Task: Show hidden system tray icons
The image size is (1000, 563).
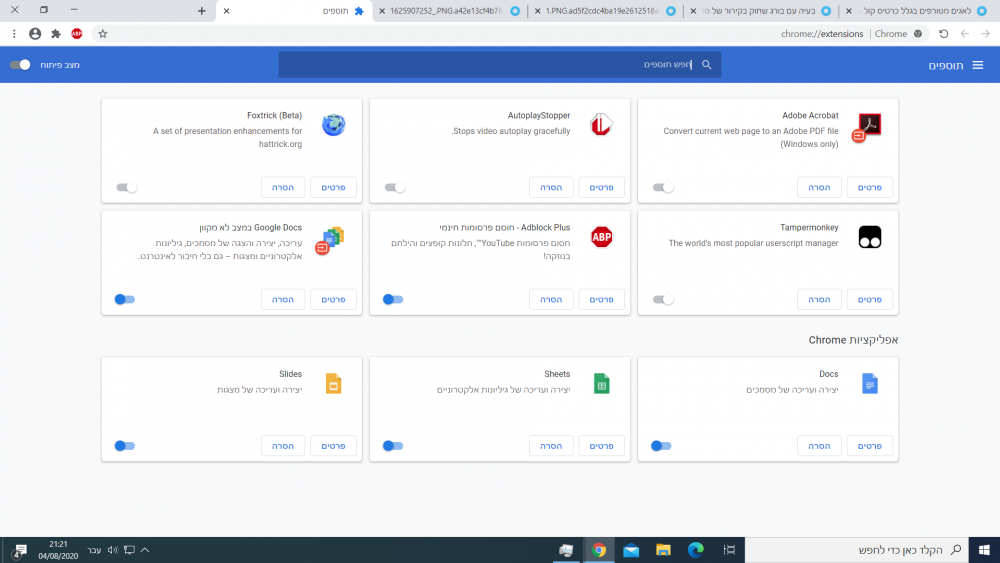Action: coord(145,550)
